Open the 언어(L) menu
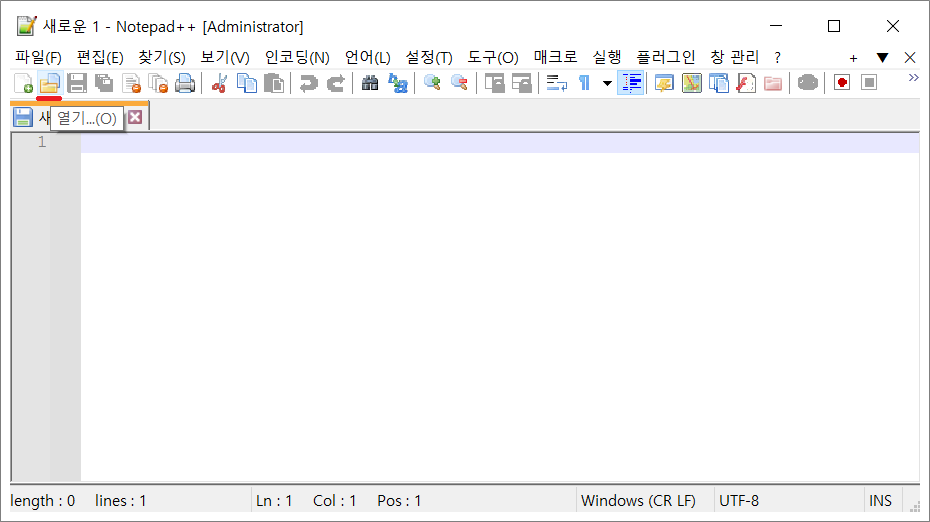Screen dimensions: 930x522 (x=368, y=58)
